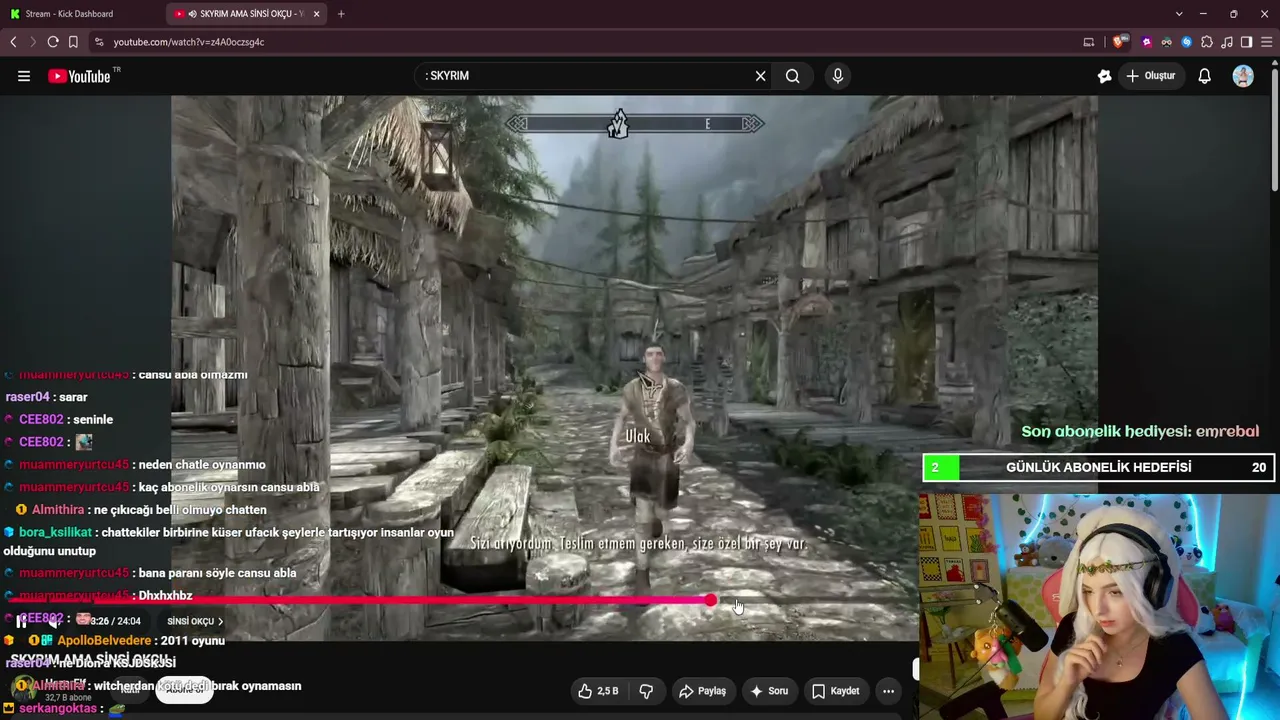Click the chat message 'neden chatle oynanmıo'

point(202,465)
